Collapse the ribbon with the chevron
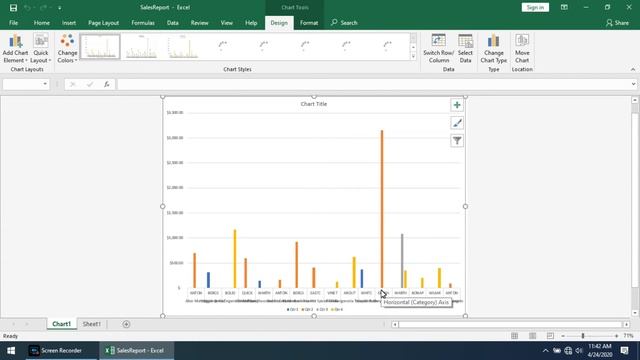The width and height of the screenshot is (640, 360). 633,69
